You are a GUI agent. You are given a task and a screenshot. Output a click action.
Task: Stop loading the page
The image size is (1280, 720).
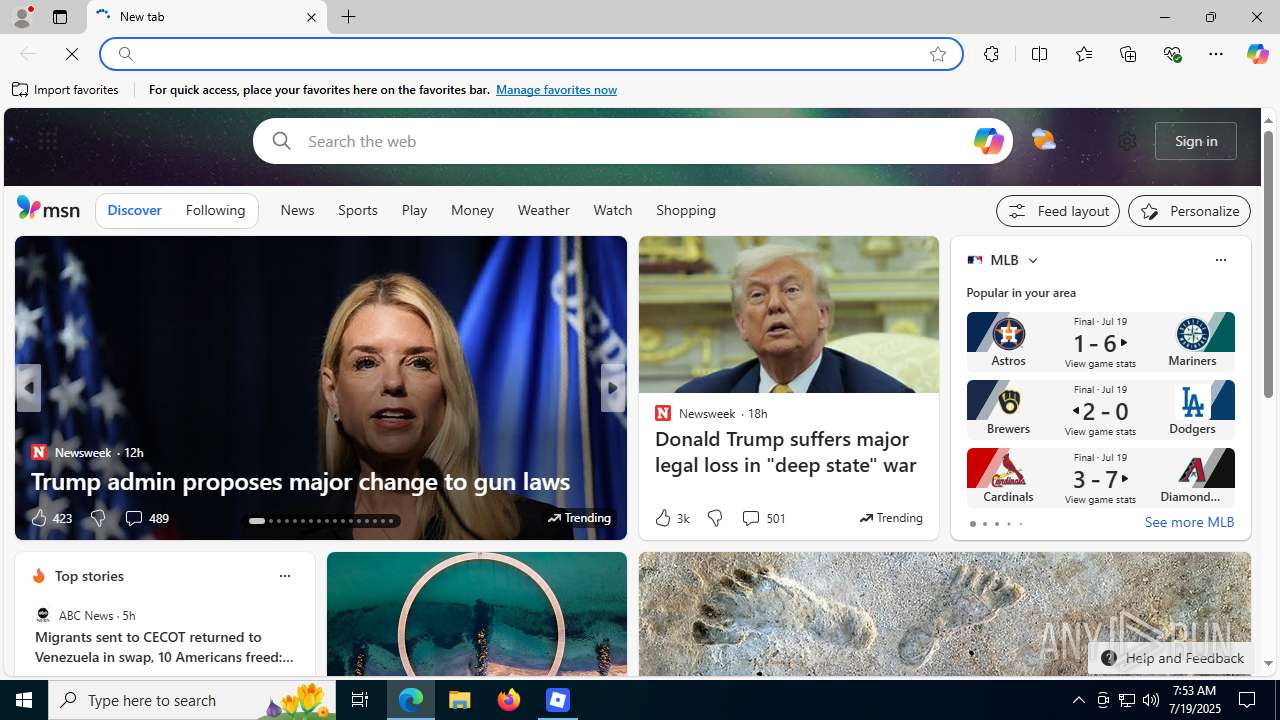click(72, 54)
